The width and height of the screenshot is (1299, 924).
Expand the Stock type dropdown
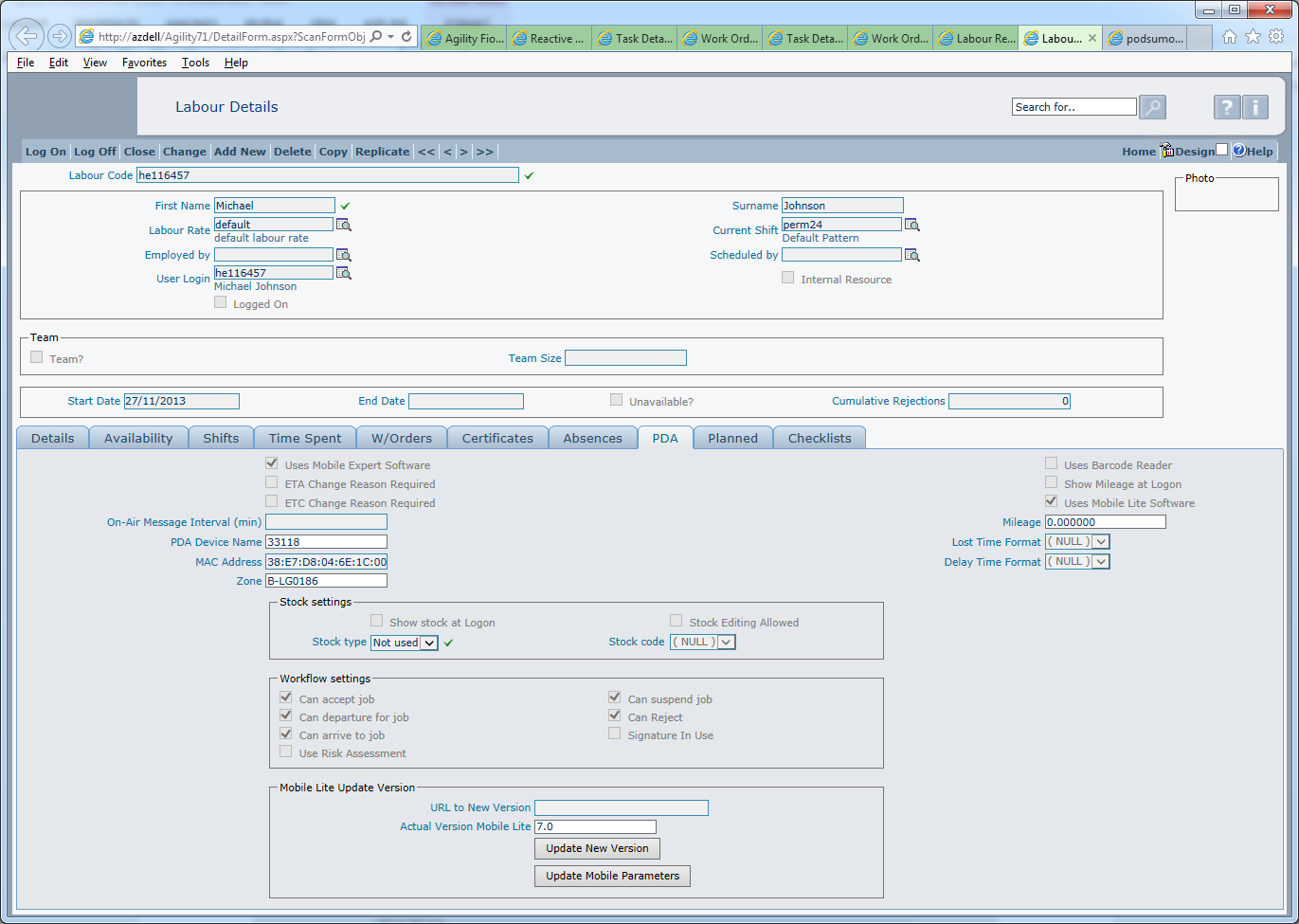click(428, 643)
